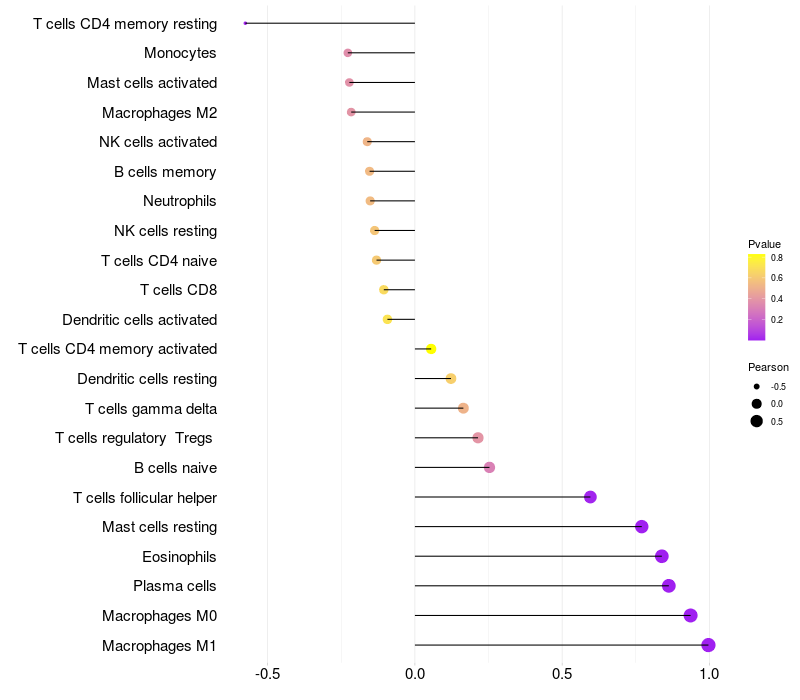Click the Monocytes pink data point
Viewport: 800px width, 700px height.
tap(347, 53)
